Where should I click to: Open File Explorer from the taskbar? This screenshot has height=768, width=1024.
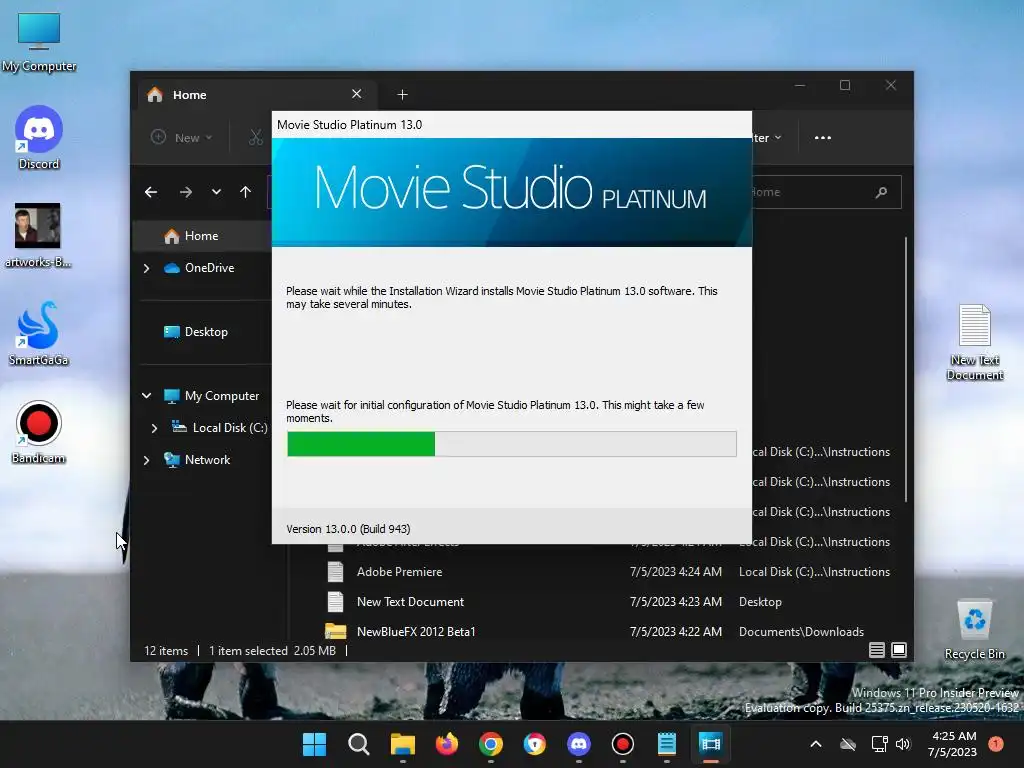pyautogui.click(x=402, y=744)
